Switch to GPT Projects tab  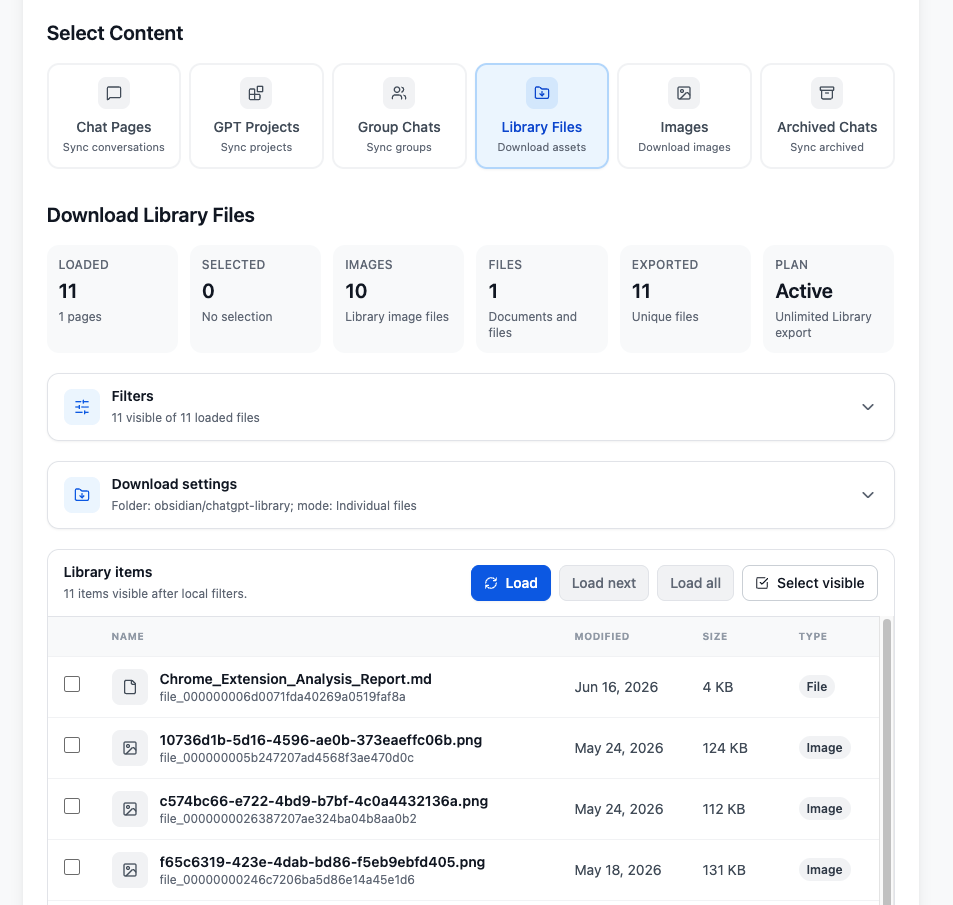(256, 116)
